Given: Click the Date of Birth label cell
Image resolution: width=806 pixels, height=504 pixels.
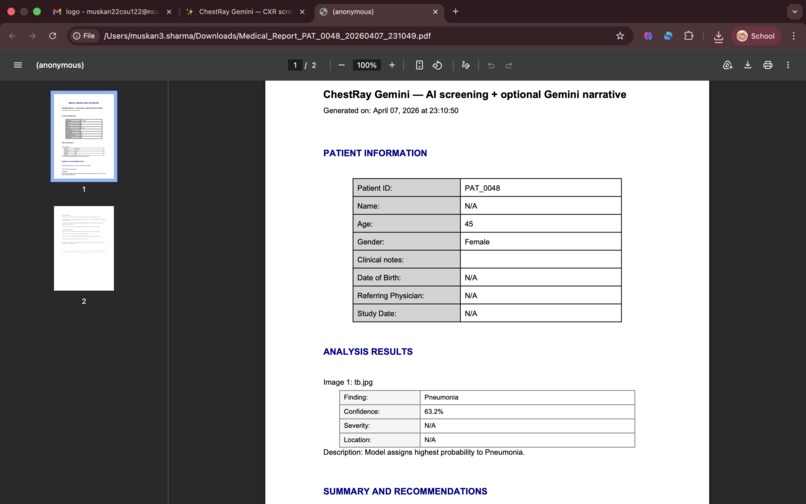Looking at the screenshot, I should pyautogui.click(x=406, y=278).
